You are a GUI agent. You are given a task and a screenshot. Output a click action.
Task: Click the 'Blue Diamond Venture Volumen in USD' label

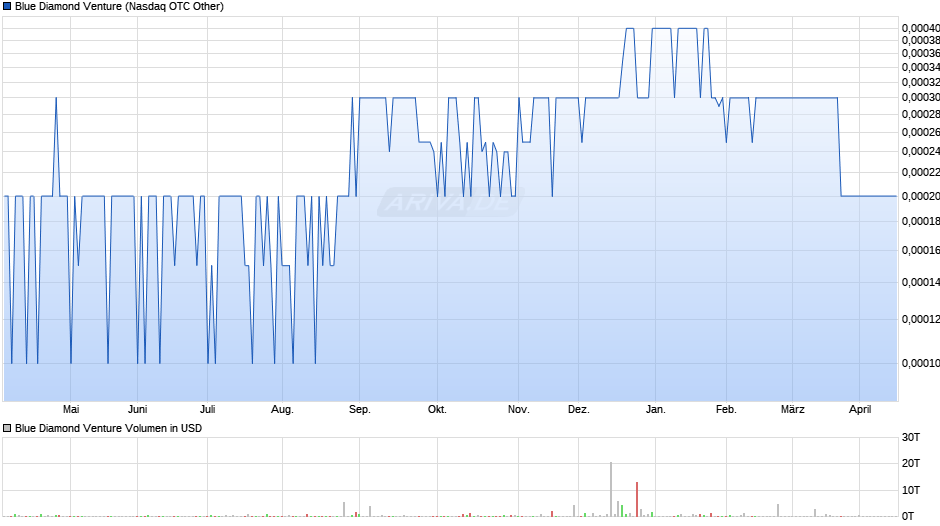click(x=109, y=428)
